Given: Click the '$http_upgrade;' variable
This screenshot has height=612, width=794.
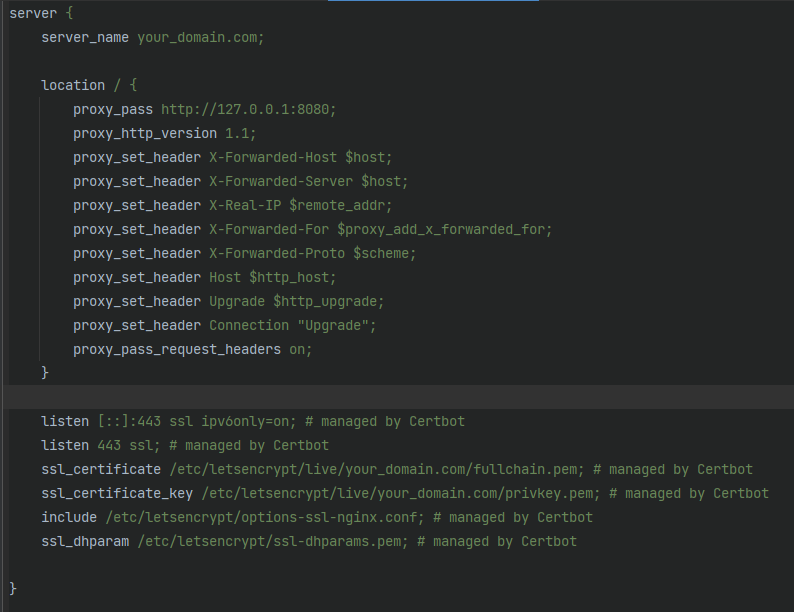Looking at the screenshot, I should click(x=329, y=301).
